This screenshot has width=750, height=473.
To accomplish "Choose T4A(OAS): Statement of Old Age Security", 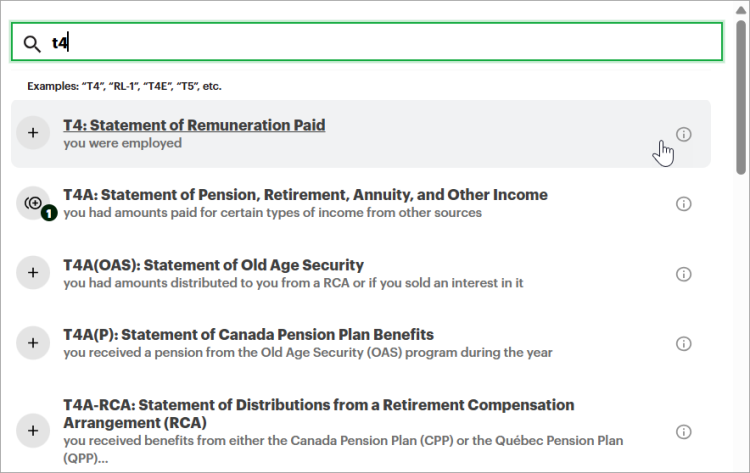I will coord(213,265).
